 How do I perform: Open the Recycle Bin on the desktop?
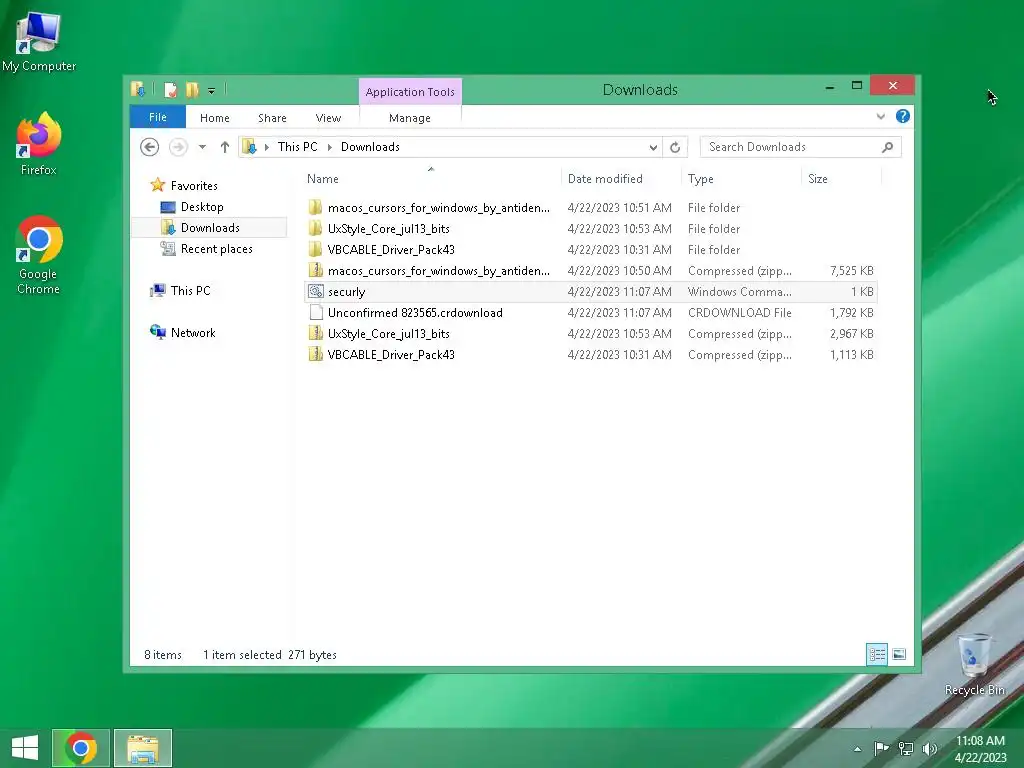click(974, 665)
